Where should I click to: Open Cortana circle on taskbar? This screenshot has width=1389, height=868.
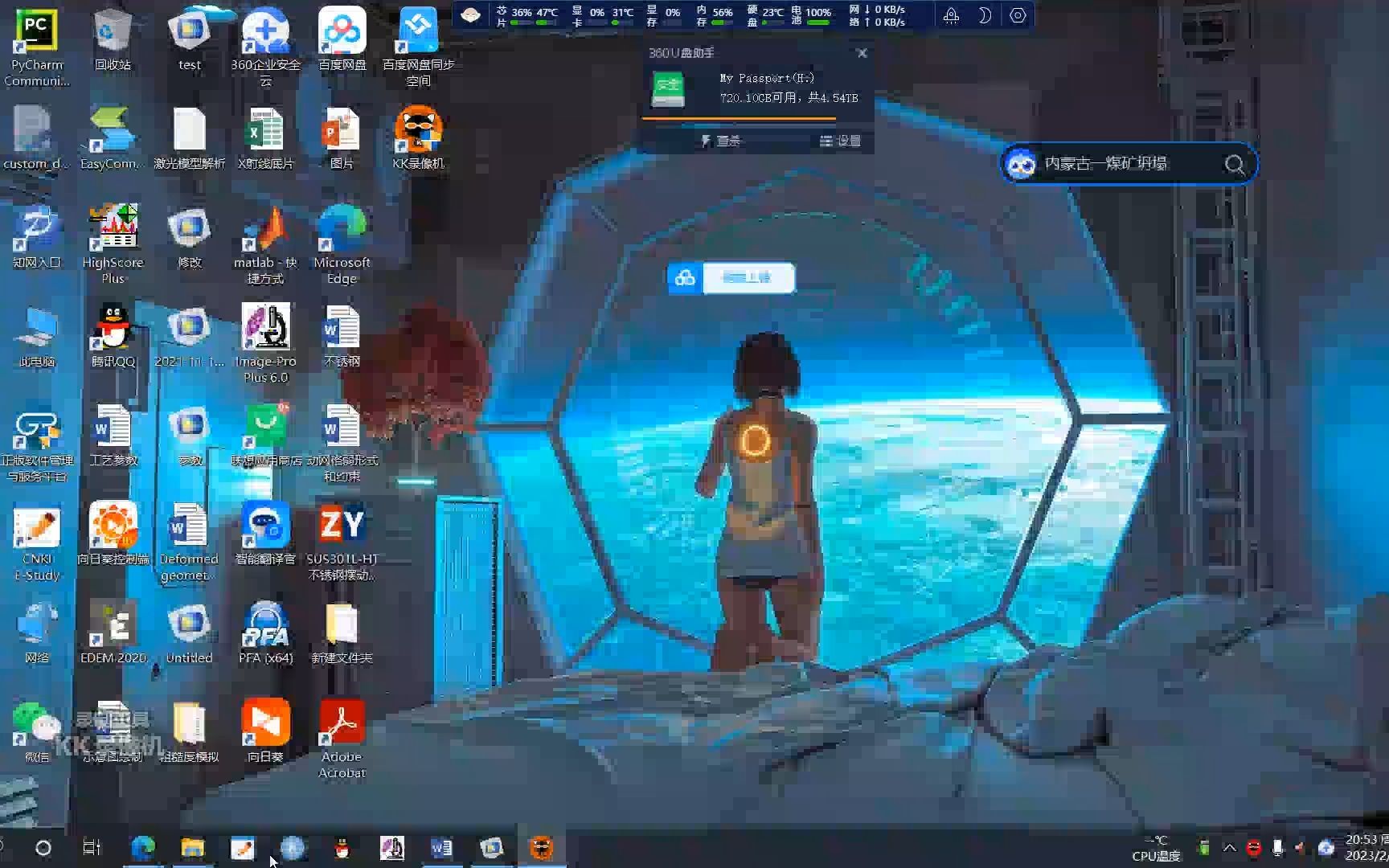[x=43, y=848]
